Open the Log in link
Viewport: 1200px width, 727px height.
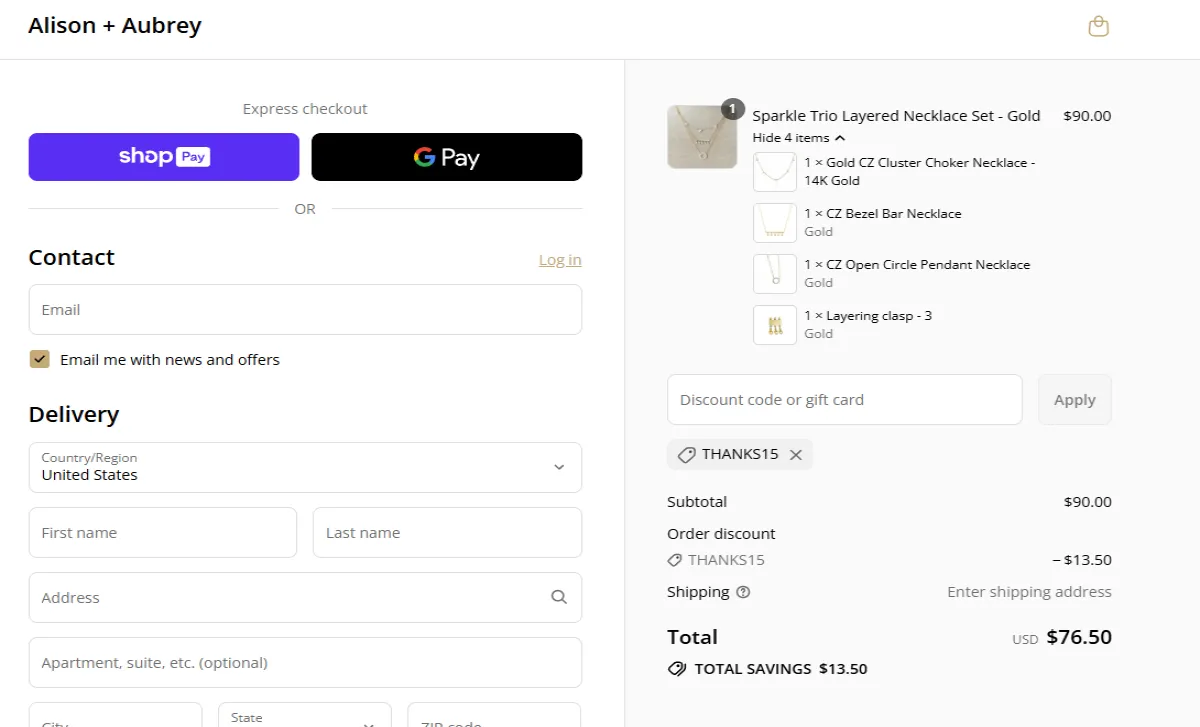click(559, 259)
